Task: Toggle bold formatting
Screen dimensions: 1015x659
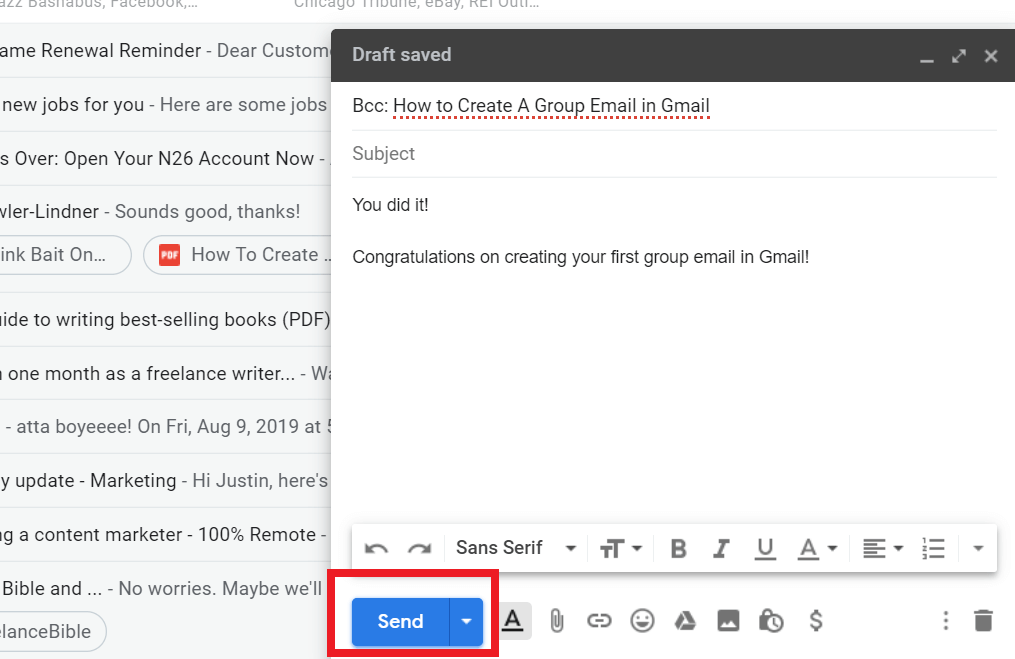Action: pos(678,548)
